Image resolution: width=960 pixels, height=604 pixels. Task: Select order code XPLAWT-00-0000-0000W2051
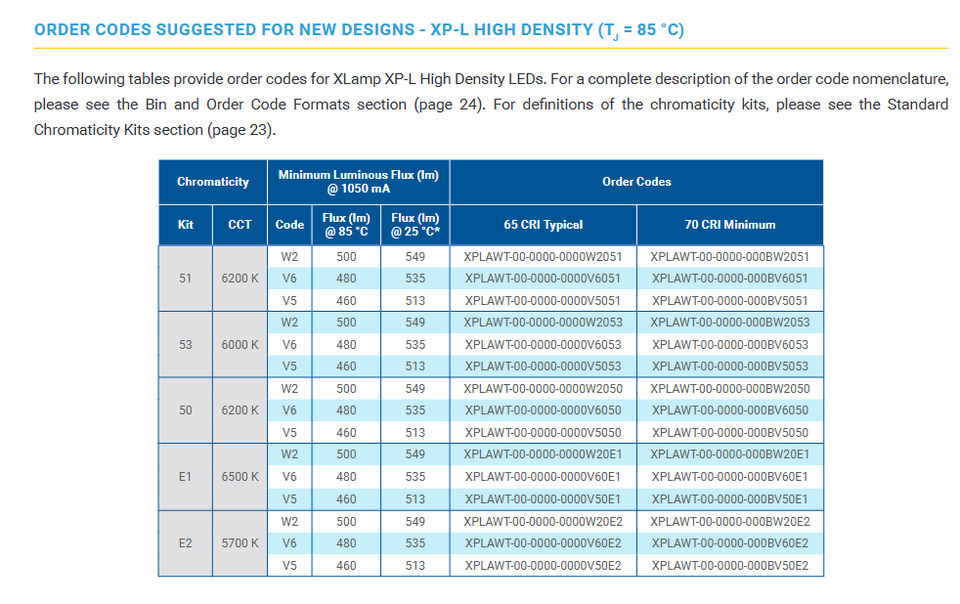pyautogui.click(x=543, y=257)
